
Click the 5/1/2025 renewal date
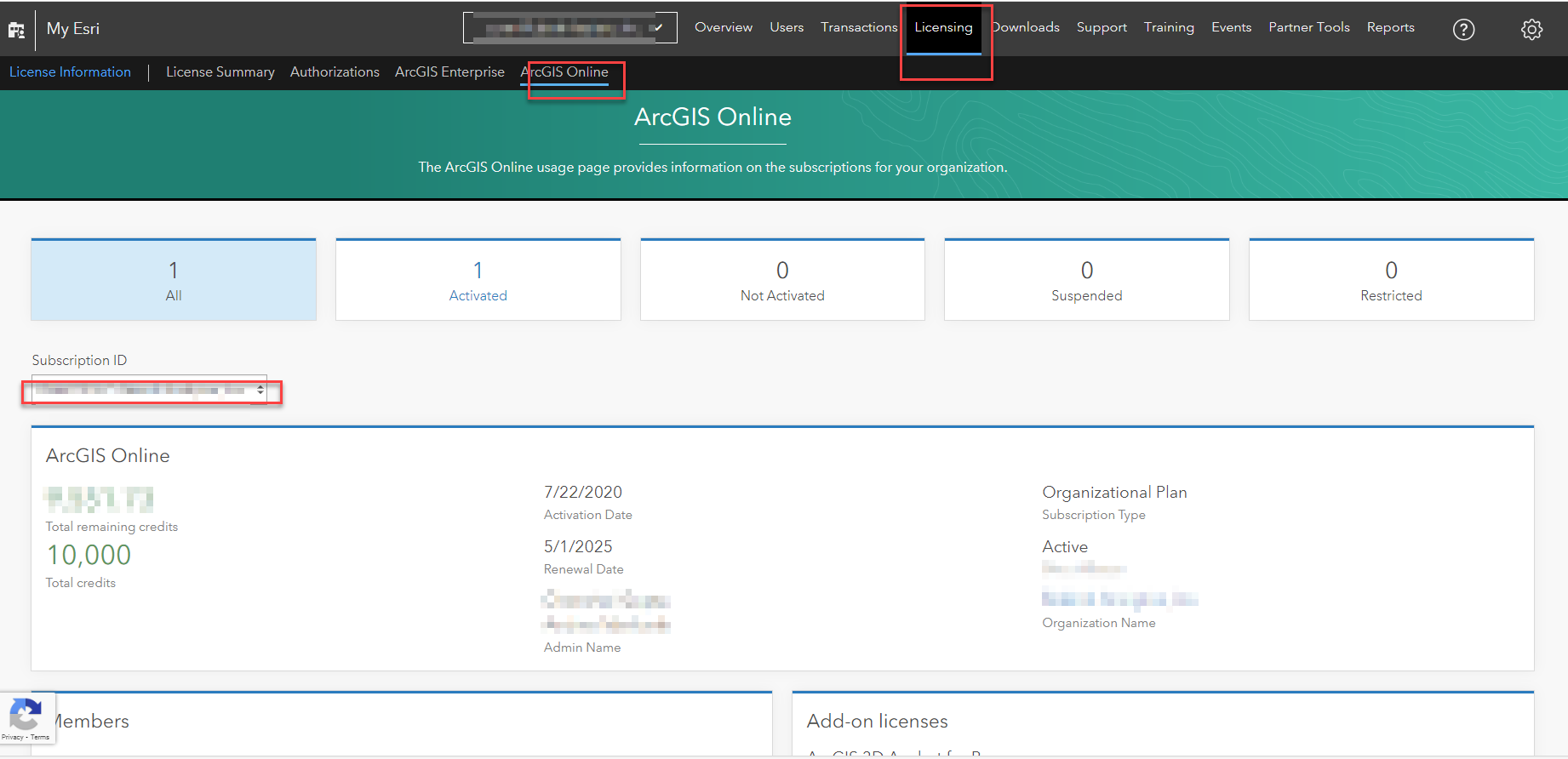(578, 547)
